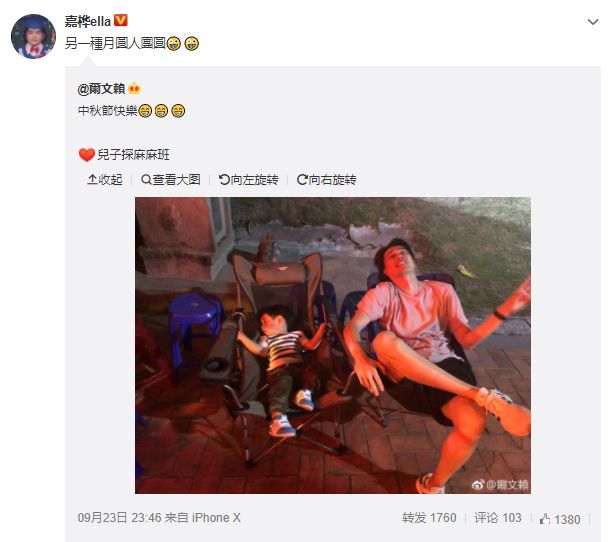Screen dimensions: 608x542
Task: Click the crown badge next to @爾文賴
Action: click(134, 89)
